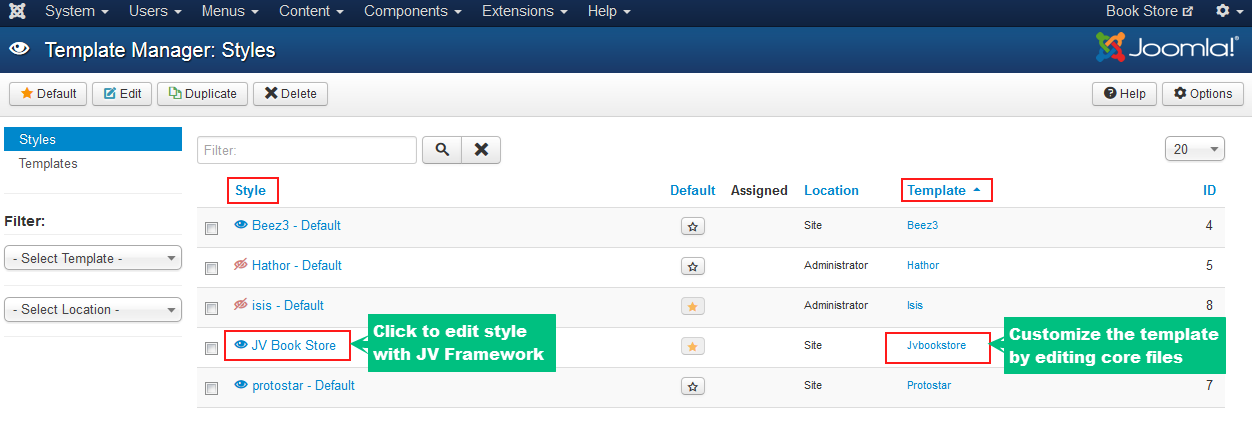1252x436 pixels.
Task: Tick the checkbox for JV Book Store
Action: click(211, 349)
